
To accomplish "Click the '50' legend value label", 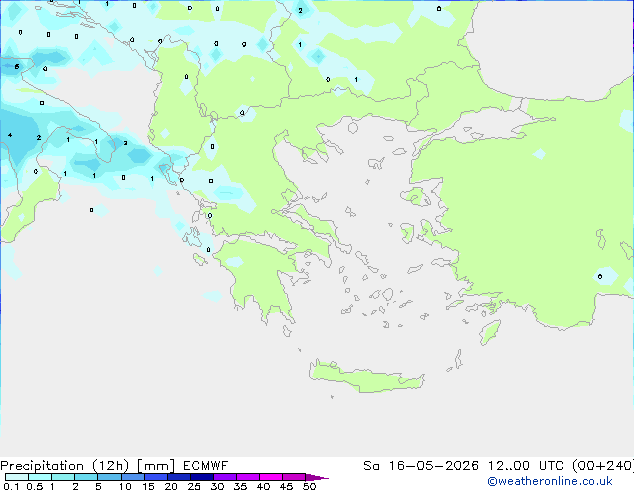I will (310, 486).
